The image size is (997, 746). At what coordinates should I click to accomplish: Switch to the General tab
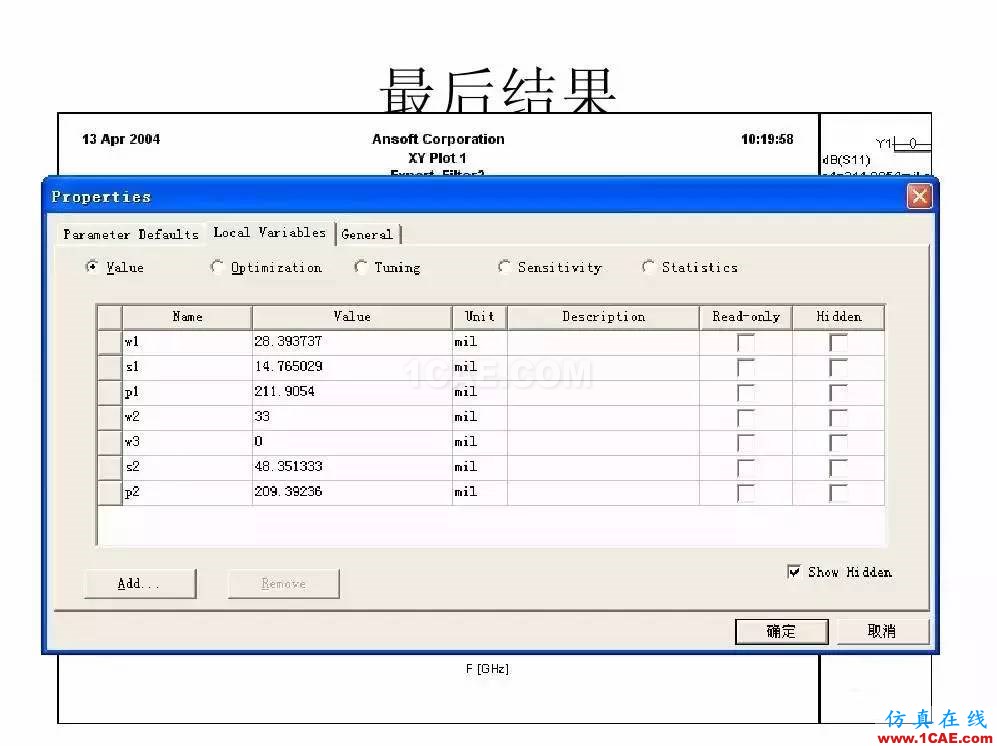coord(368,234)
